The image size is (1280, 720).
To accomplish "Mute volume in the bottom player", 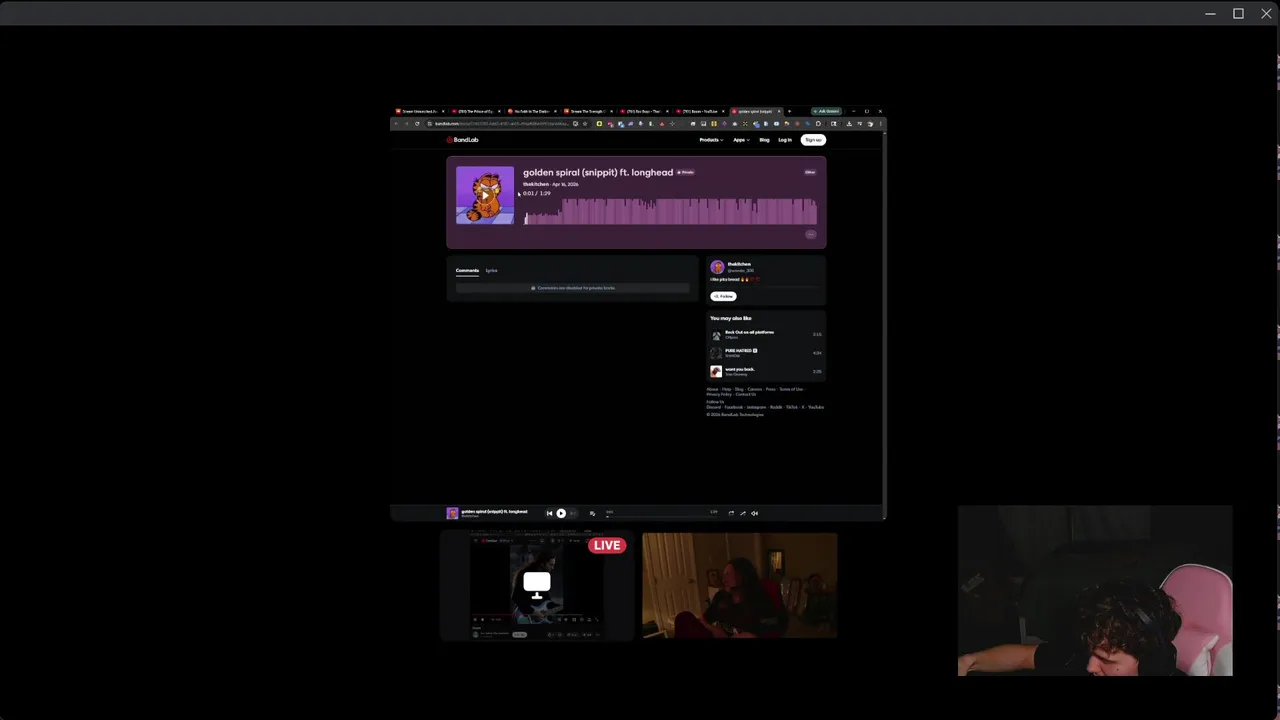I will (755, 513).
